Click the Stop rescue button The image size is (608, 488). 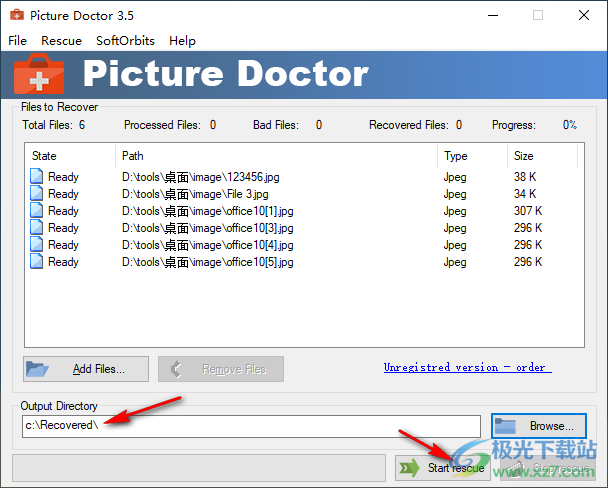(x=548, y=468)
